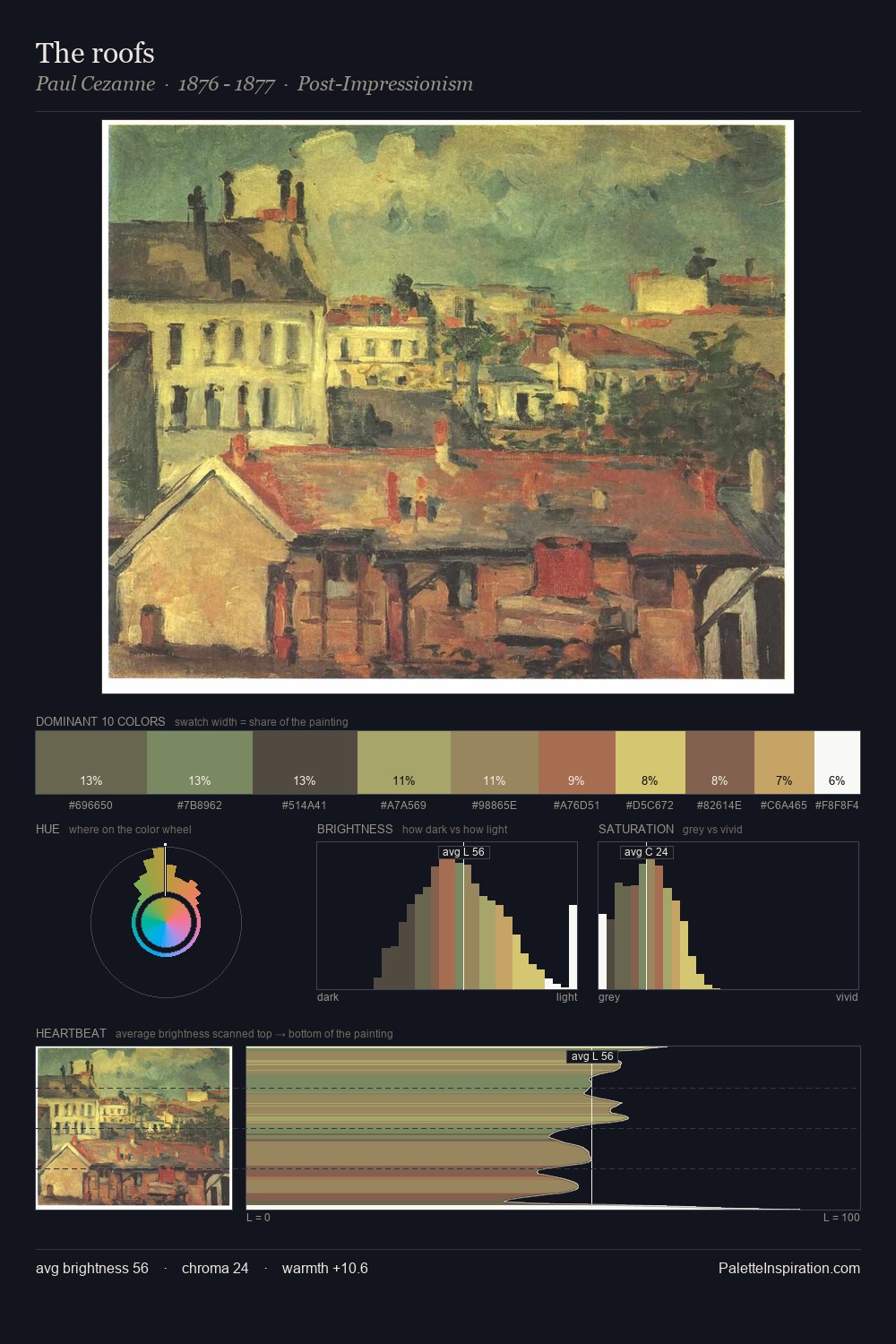
Task: Choose the #A76D51 terracotta swatch
Action: tap(577, 762)
